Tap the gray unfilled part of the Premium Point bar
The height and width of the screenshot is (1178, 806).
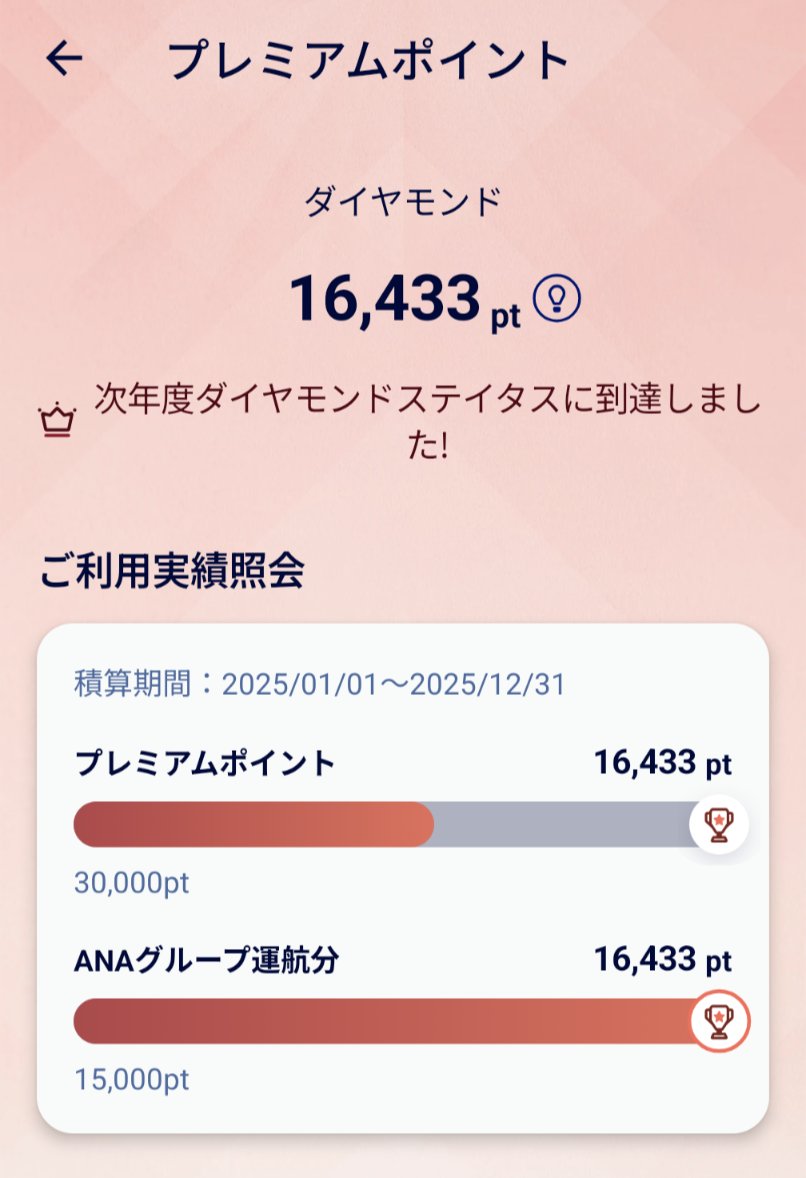pyautogui.click(x=562, y=824)
